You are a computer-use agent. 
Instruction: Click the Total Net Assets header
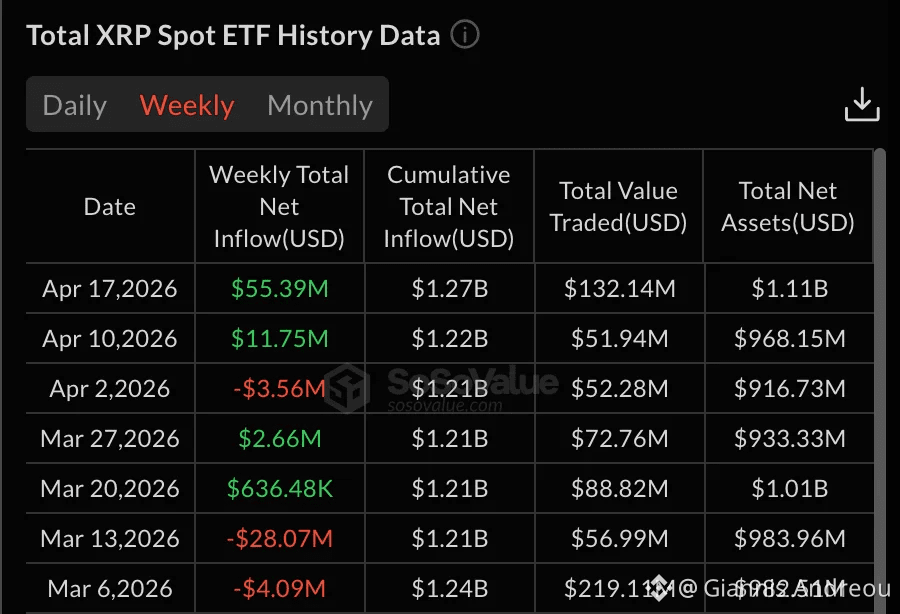(788, 207)
